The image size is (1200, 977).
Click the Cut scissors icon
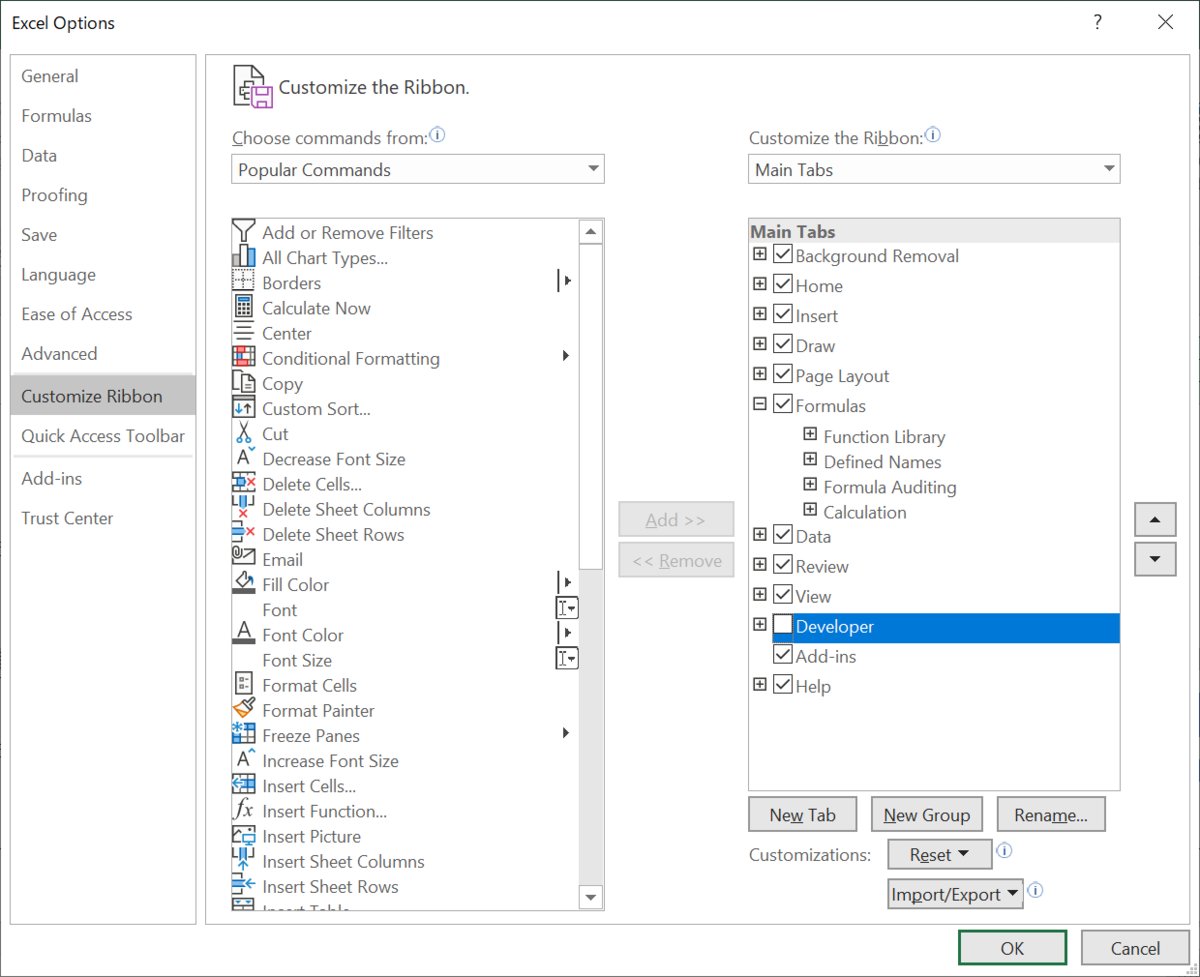tap(244, 433)
